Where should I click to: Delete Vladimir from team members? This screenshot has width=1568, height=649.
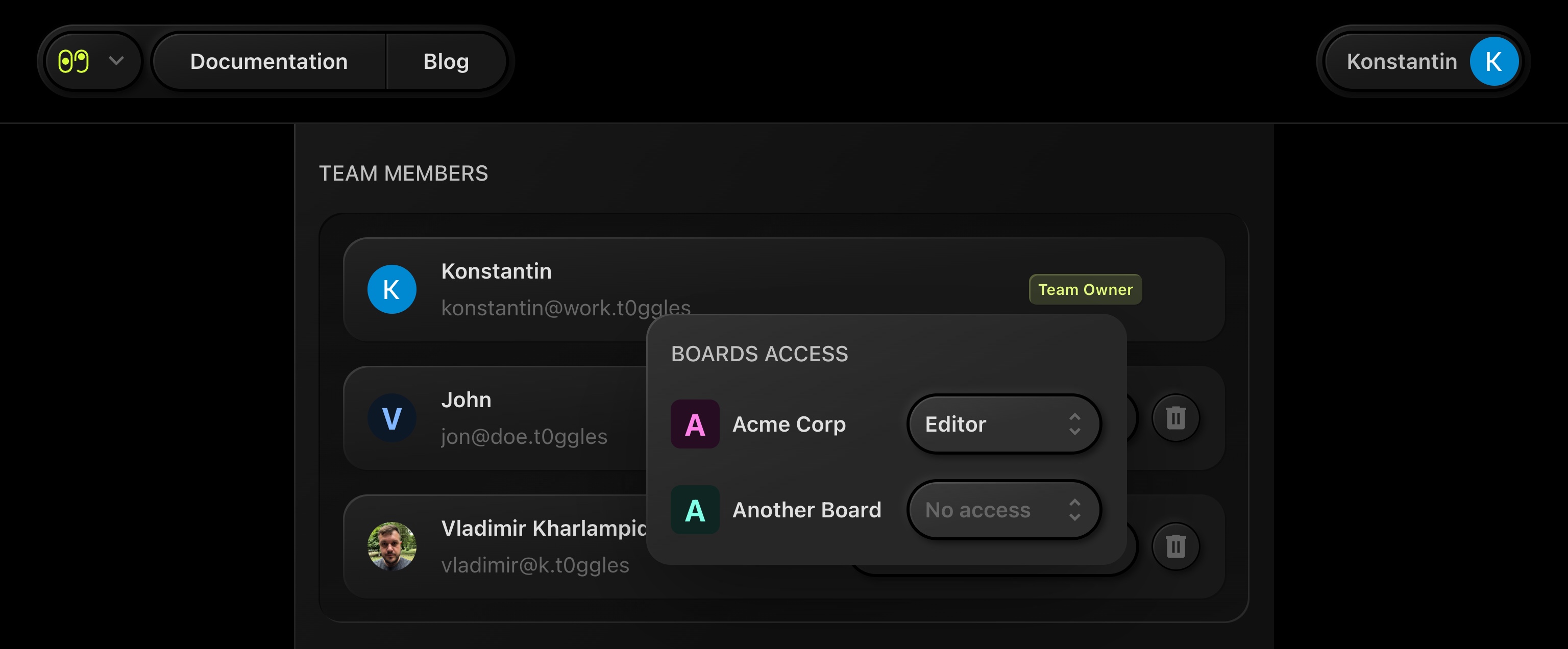click(1175, 546)
